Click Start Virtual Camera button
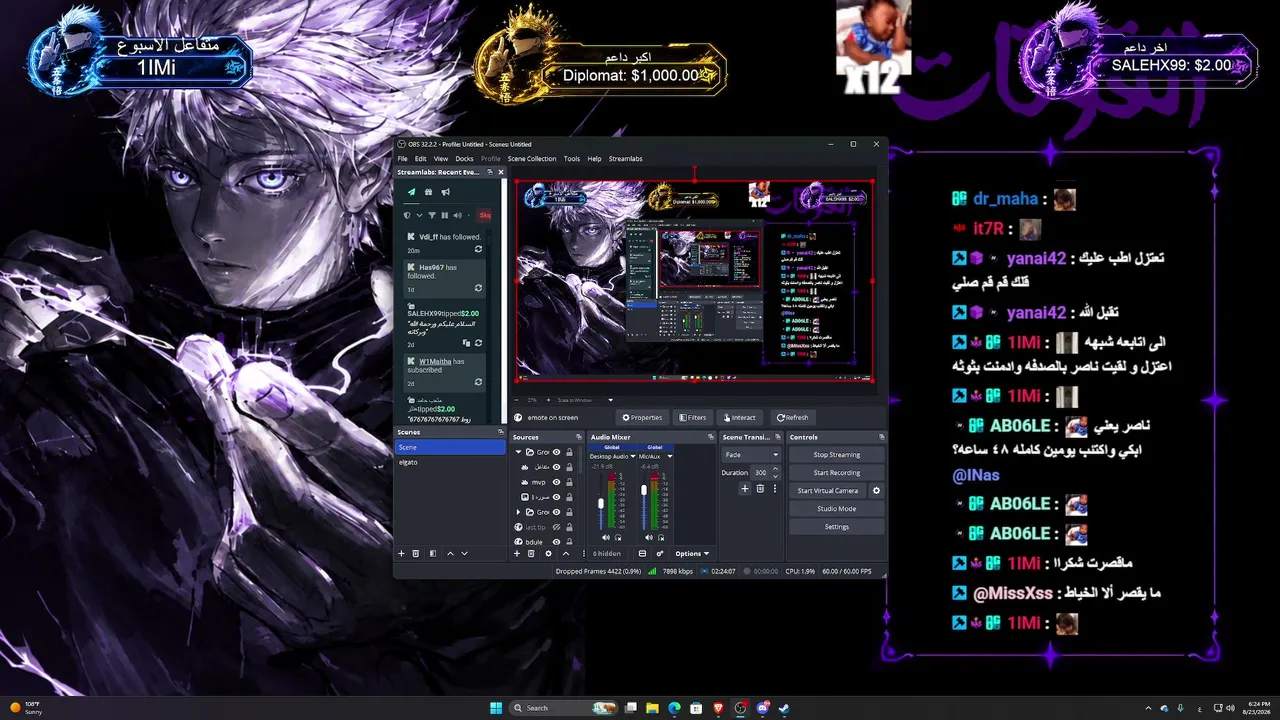Image resolution: width=1280 pixels, height=720 pixels. click(828, 491)
